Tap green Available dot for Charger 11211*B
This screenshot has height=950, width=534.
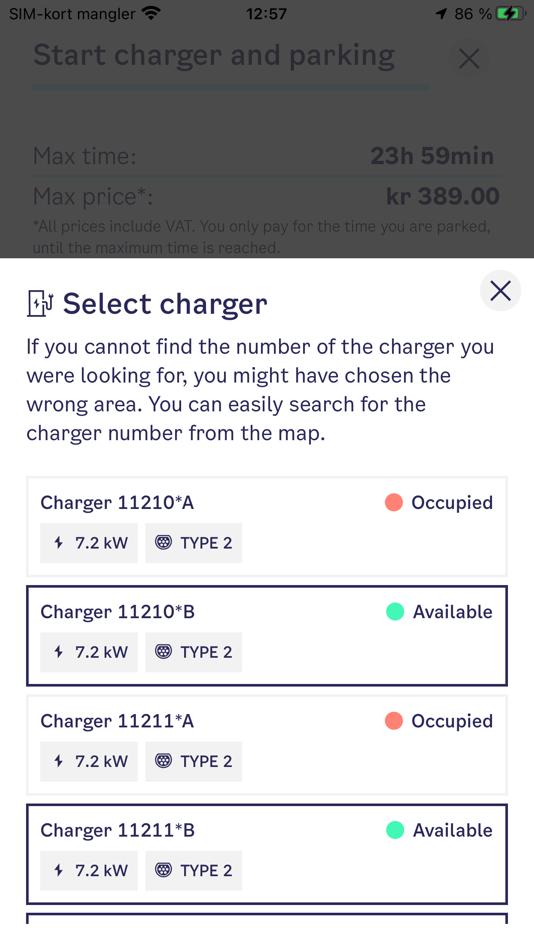click(395, 829)
